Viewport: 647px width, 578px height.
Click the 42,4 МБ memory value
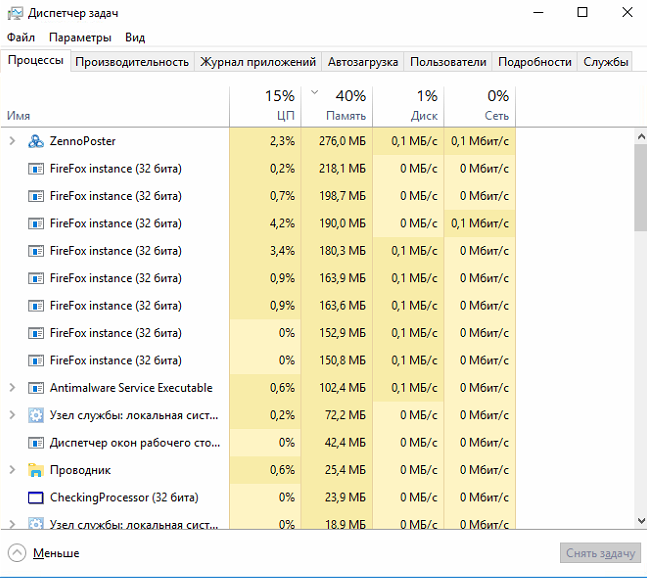coord(345,443)
